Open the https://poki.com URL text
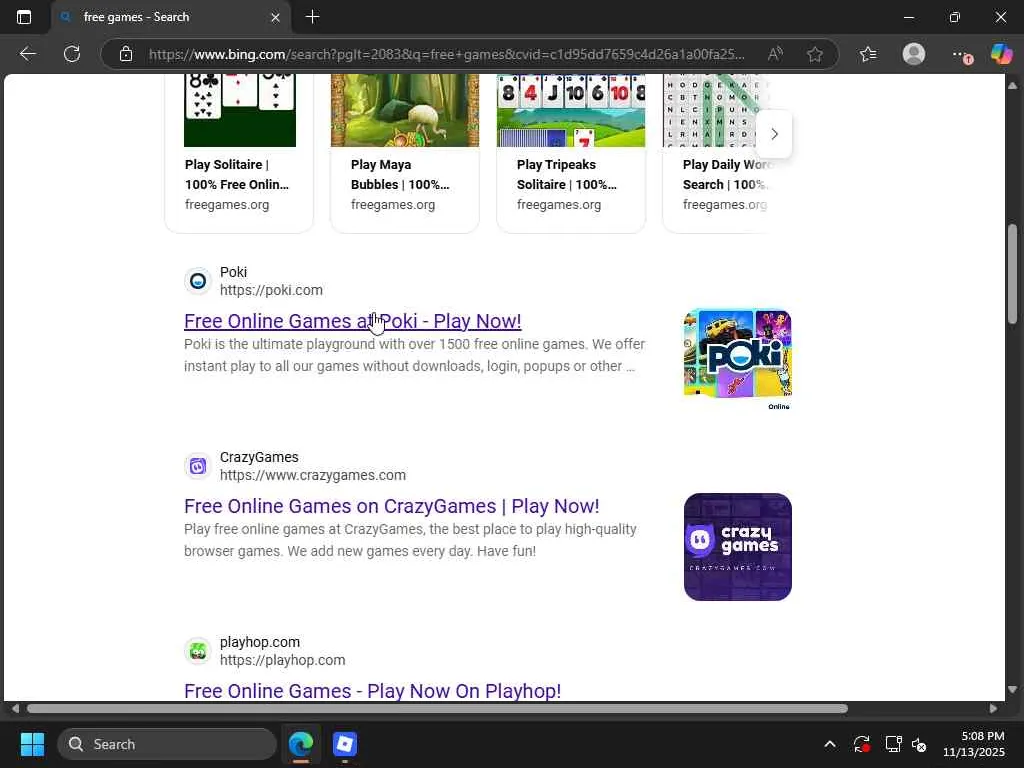The image size is (1024, 768). (271, 290)
